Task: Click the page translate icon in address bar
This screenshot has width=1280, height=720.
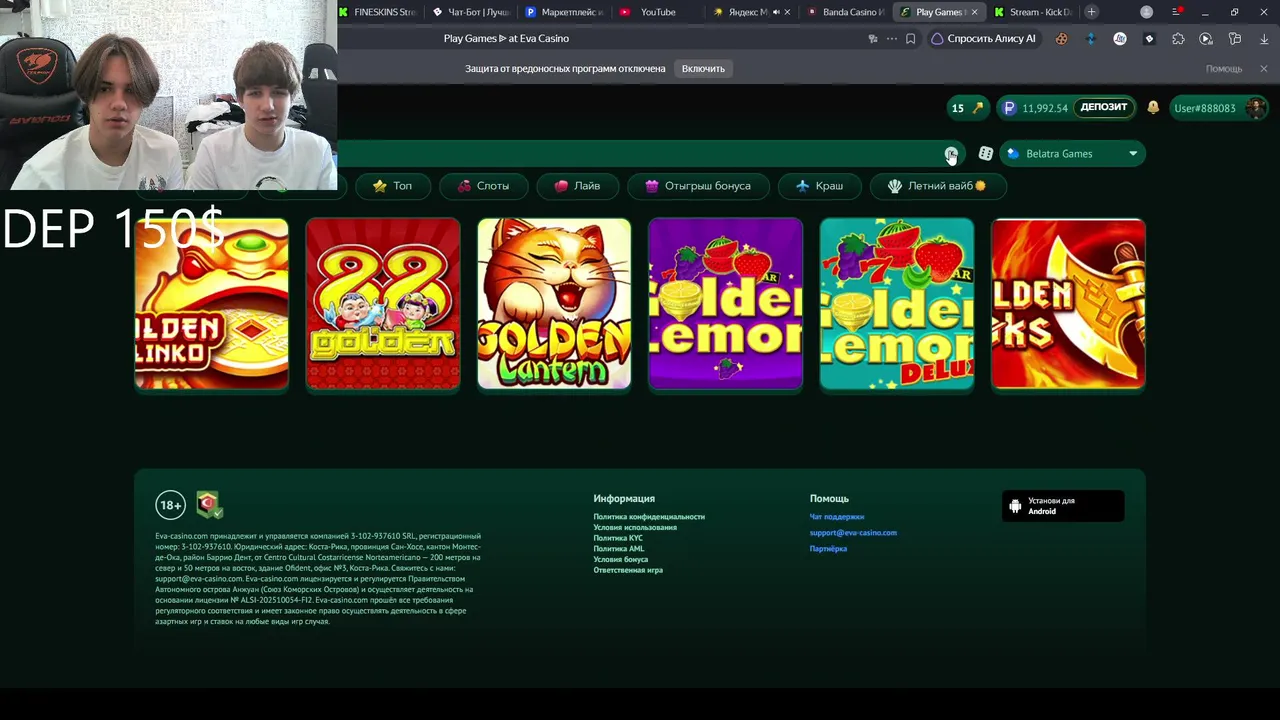Action: [873, 39]
